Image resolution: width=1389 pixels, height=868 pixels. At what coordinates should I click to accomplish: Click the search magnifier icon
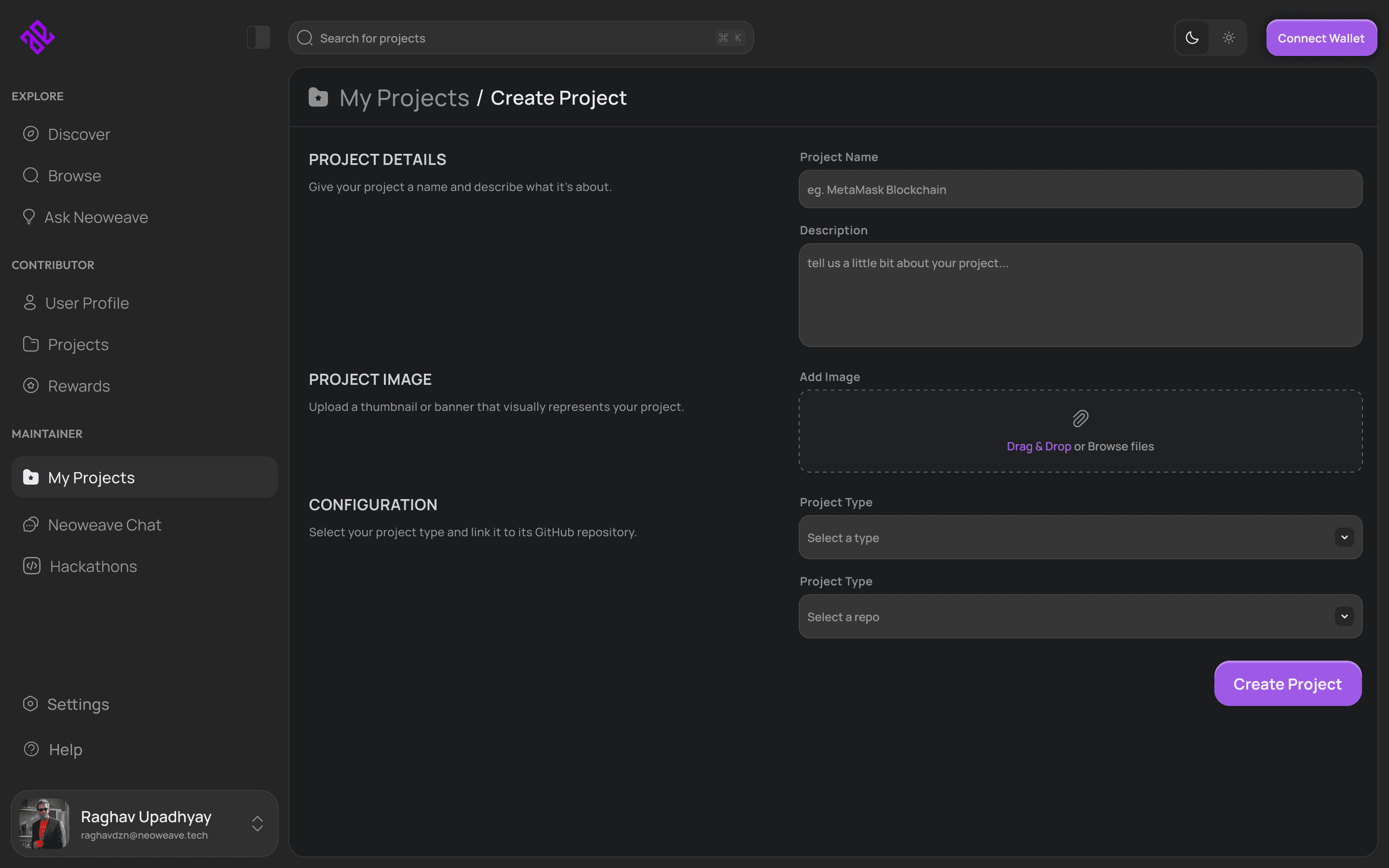click(305, 38)
